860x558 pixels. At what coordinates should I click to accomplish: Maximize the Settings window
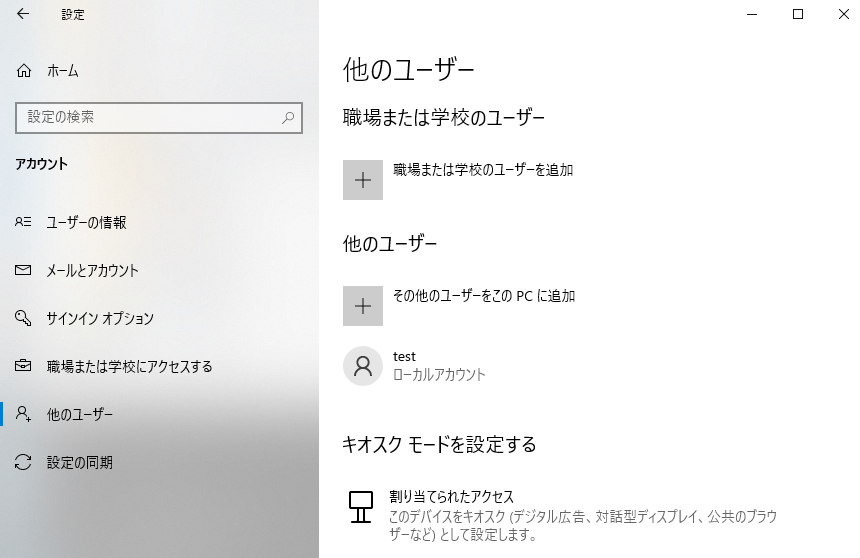[798, 14]
